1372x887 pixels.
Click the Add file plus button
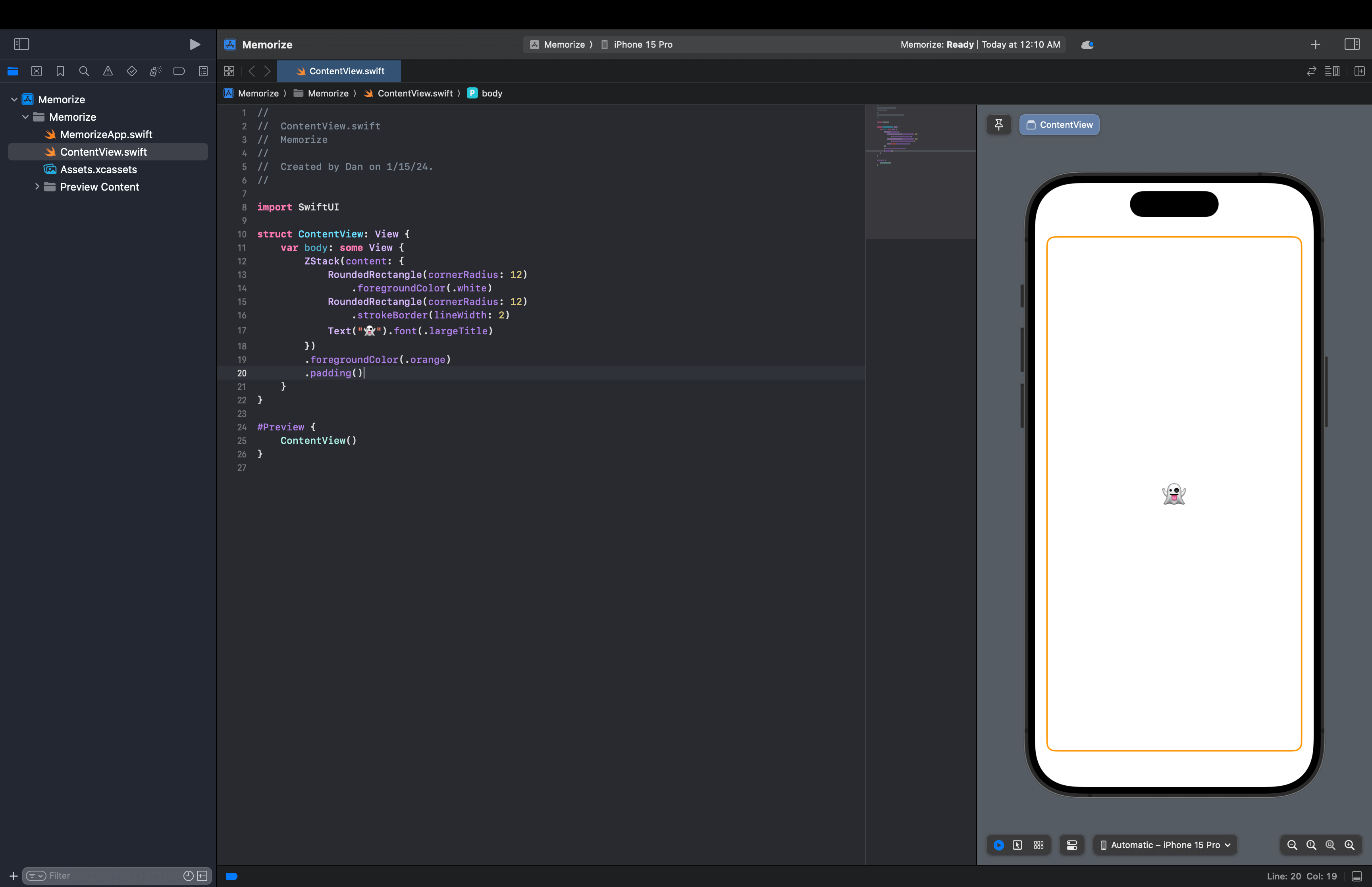pyautogui.click(x=13, y=875)
